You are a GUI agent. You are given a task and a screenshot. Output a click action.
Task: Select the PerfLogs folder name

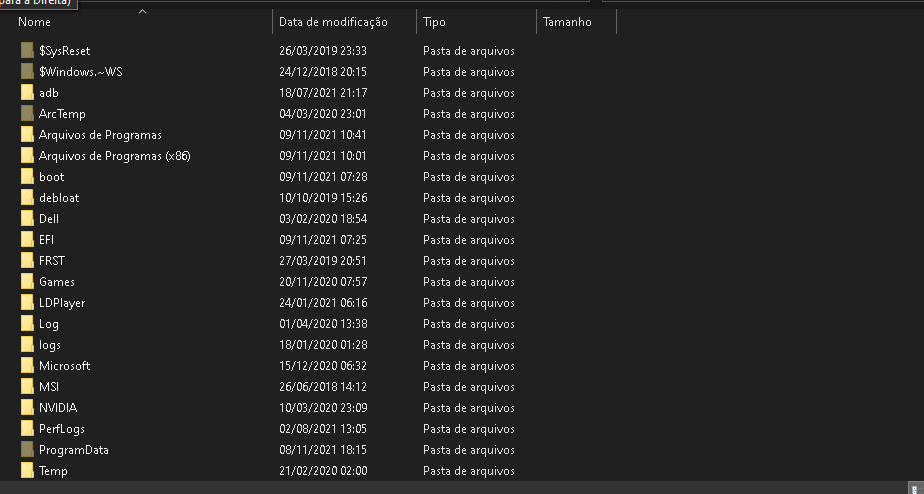(61, 429)
